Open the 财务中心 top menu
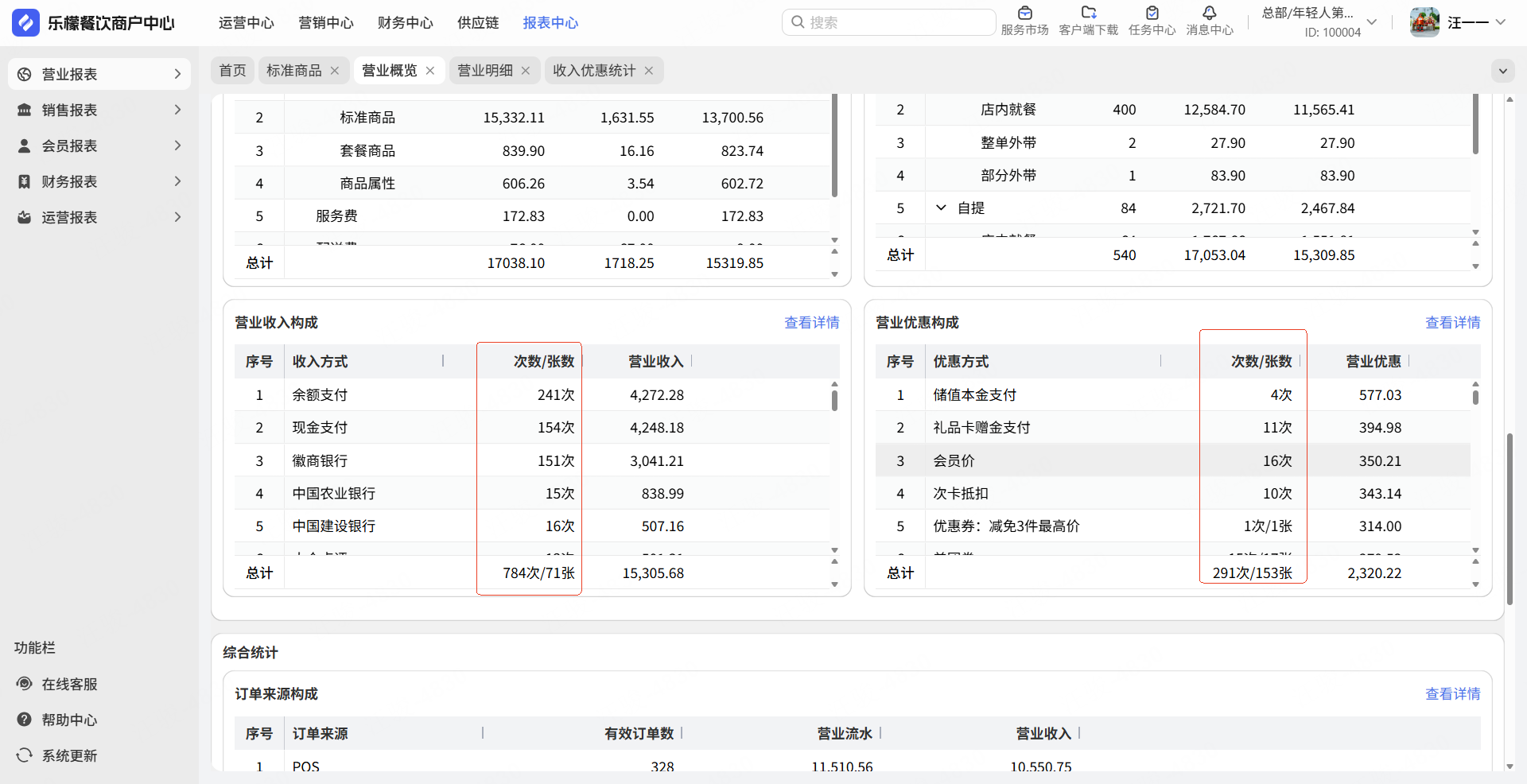The width and height of the screenshot is (1527, 784). [405, 23]
